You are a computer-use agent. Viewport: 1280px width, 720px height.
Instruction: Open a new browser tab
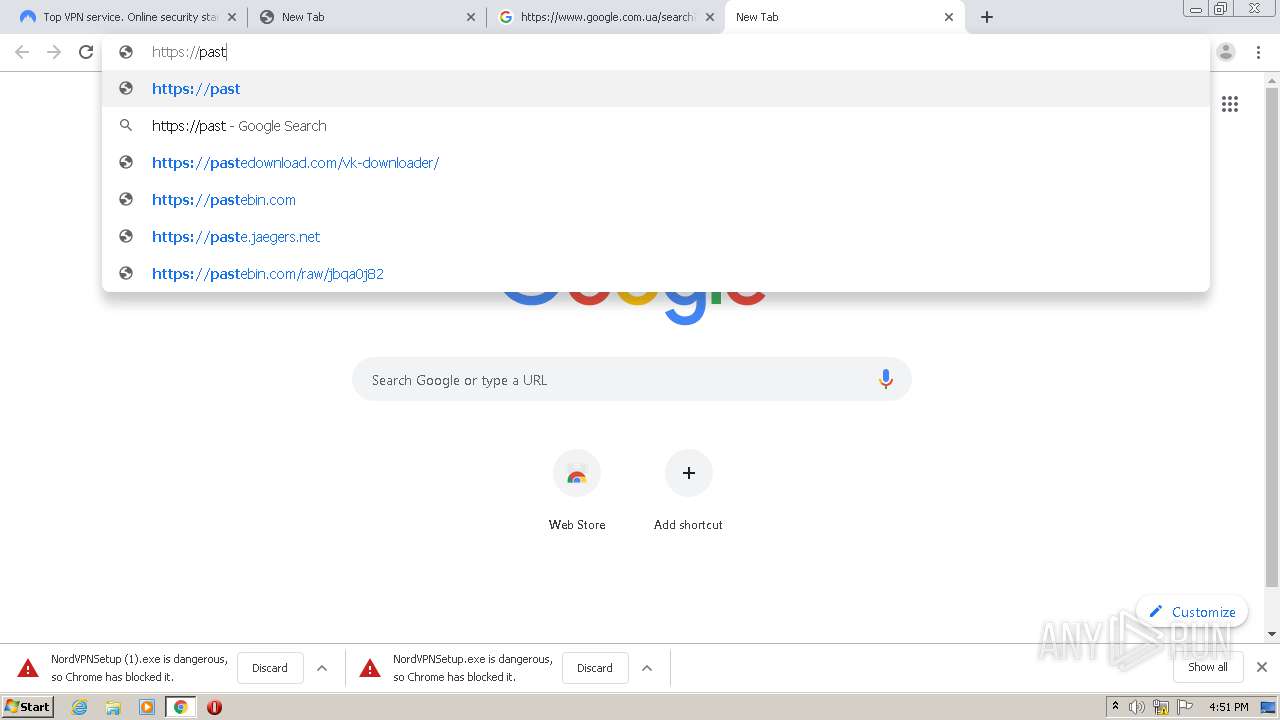(987, 17)
